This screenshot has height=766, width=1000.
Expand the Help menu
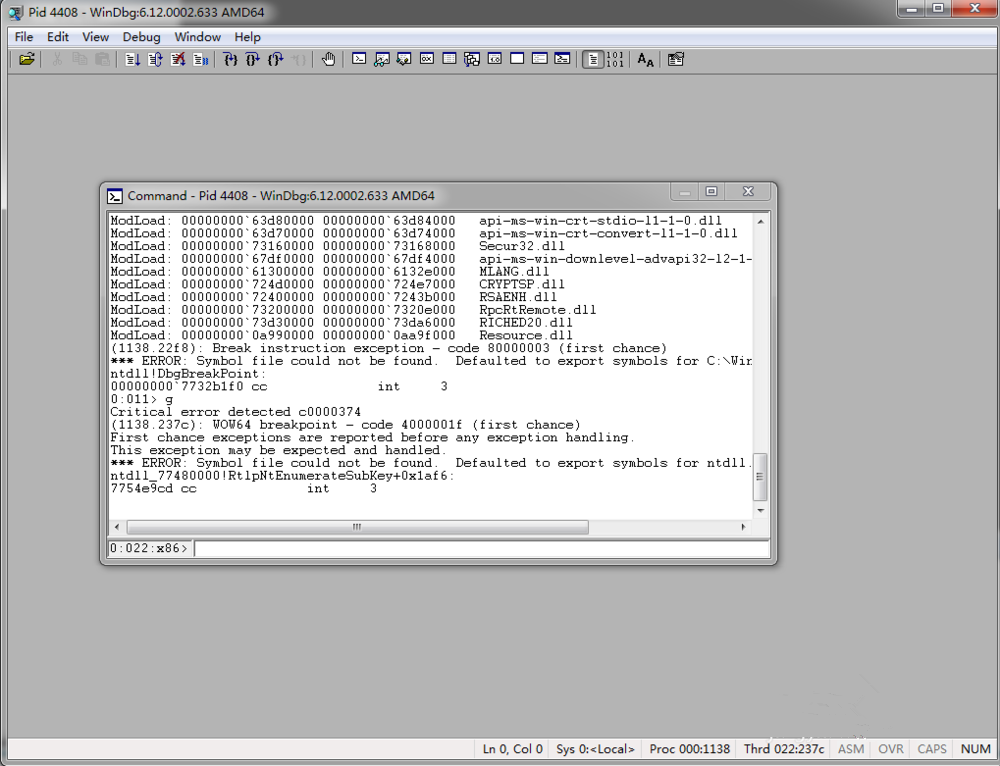tap(247, 37)
